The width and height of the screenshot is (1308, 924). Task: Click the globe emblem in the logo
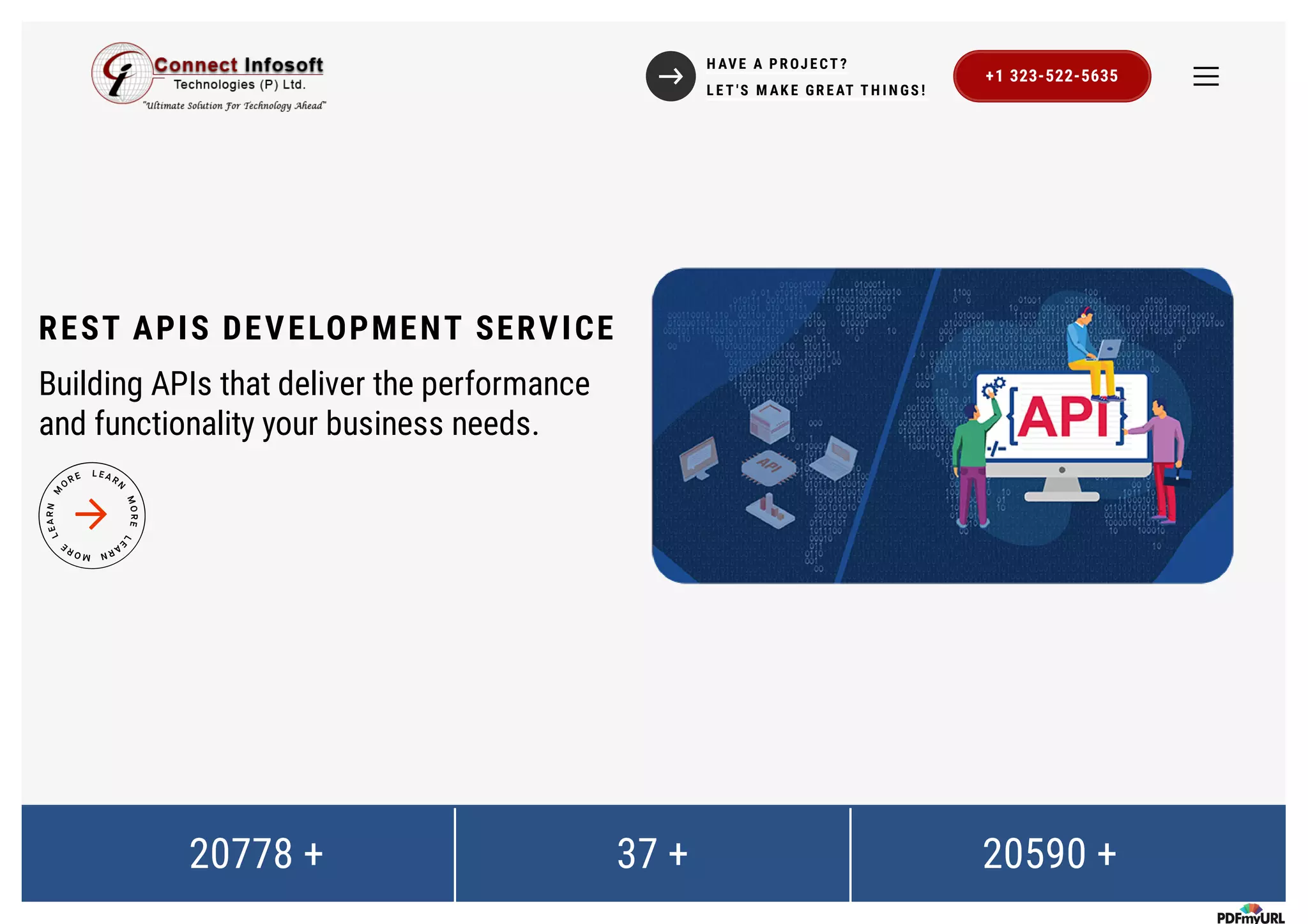[121, 73]
